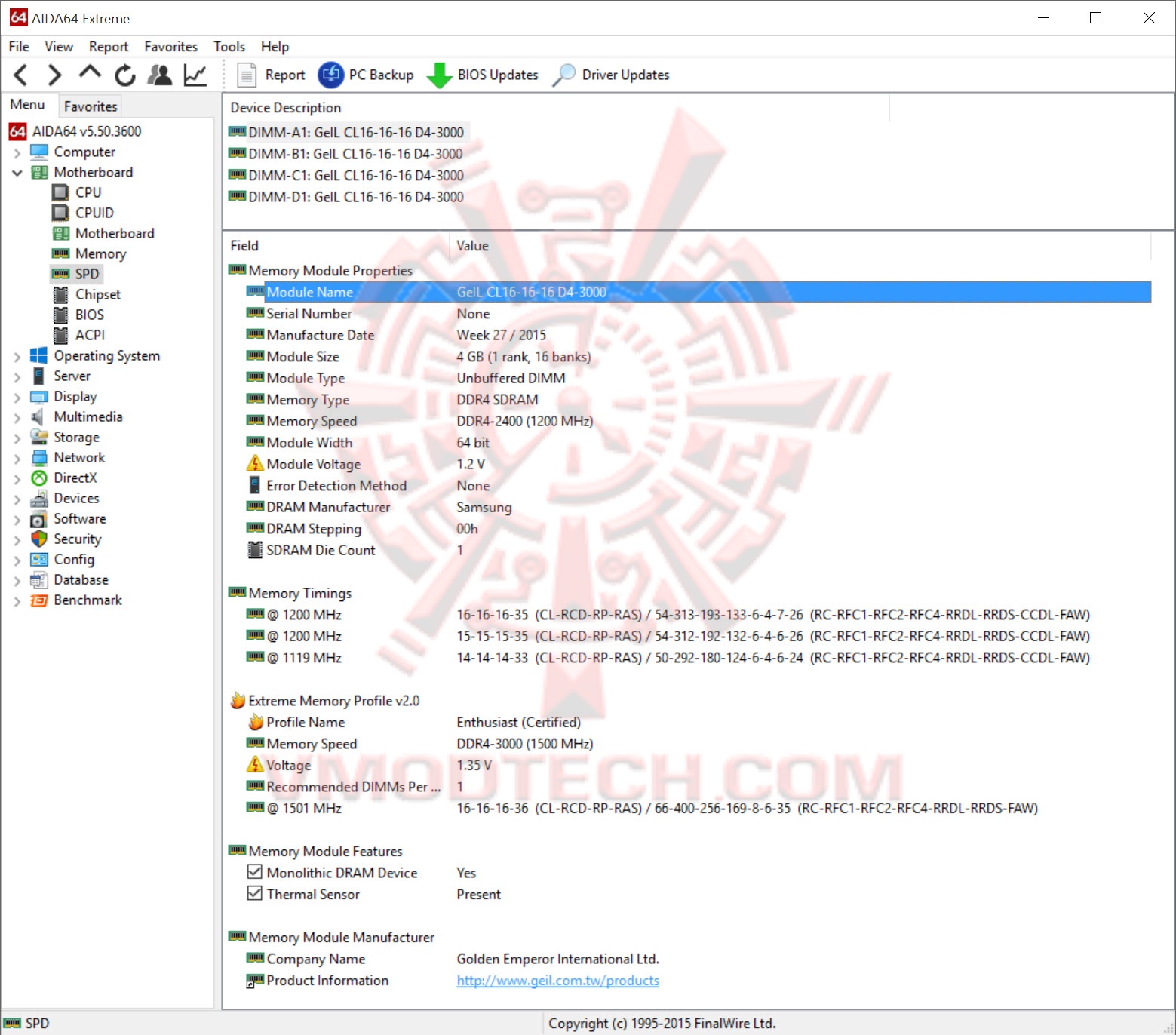Collapse the Motherboard tree node
1176x1035 pixels.
tap(17, 173)
